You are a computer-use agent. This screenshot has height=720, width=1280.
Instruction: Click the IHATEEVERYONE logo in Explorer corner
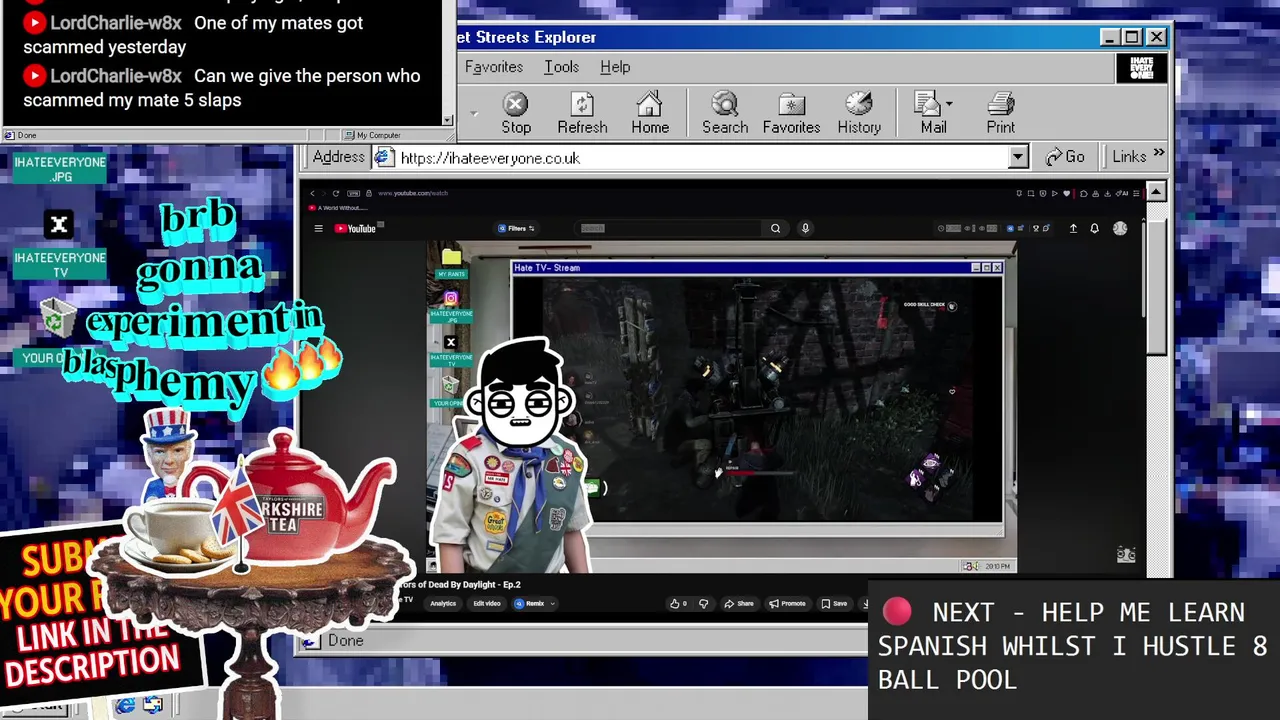(1142, 68)
